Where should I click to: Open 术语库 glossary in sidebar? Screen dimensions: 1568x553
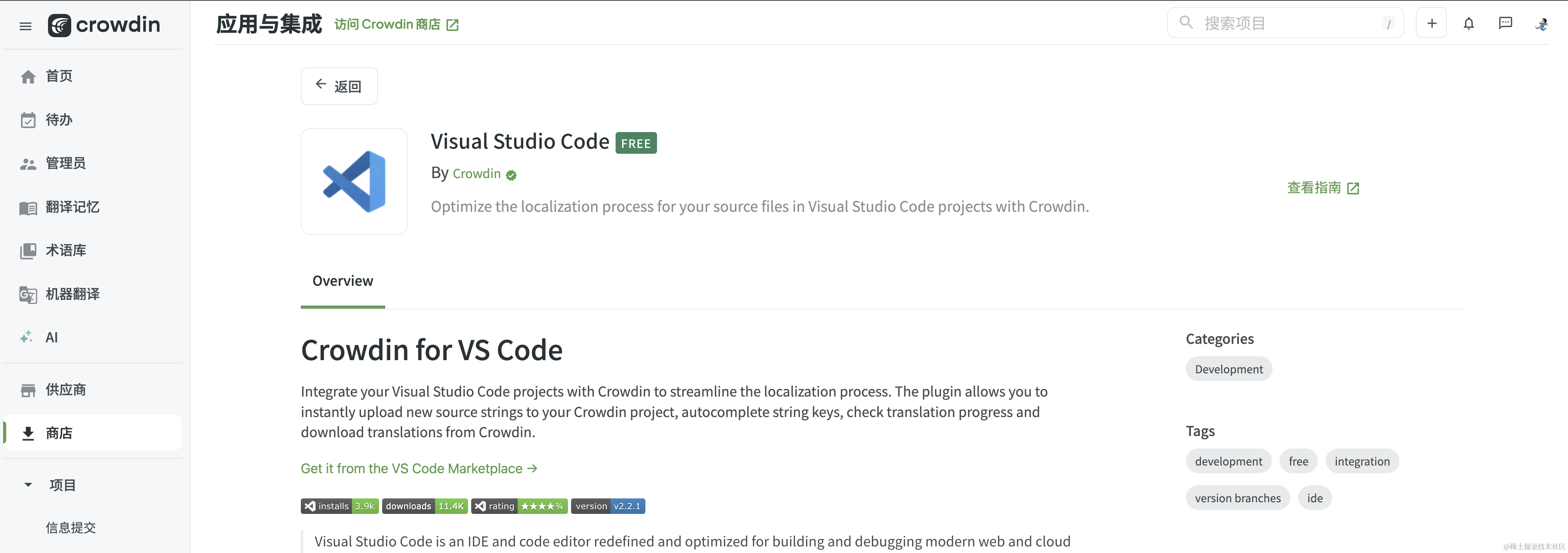(66, 250)
